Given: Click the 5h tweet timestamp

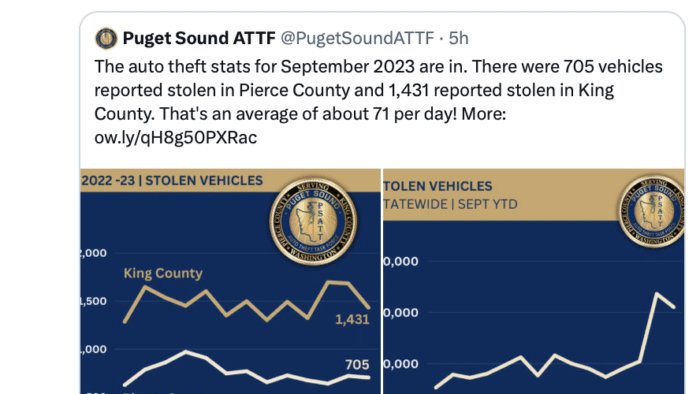Looking at the screenshot, I should click(x=458, y=38).
